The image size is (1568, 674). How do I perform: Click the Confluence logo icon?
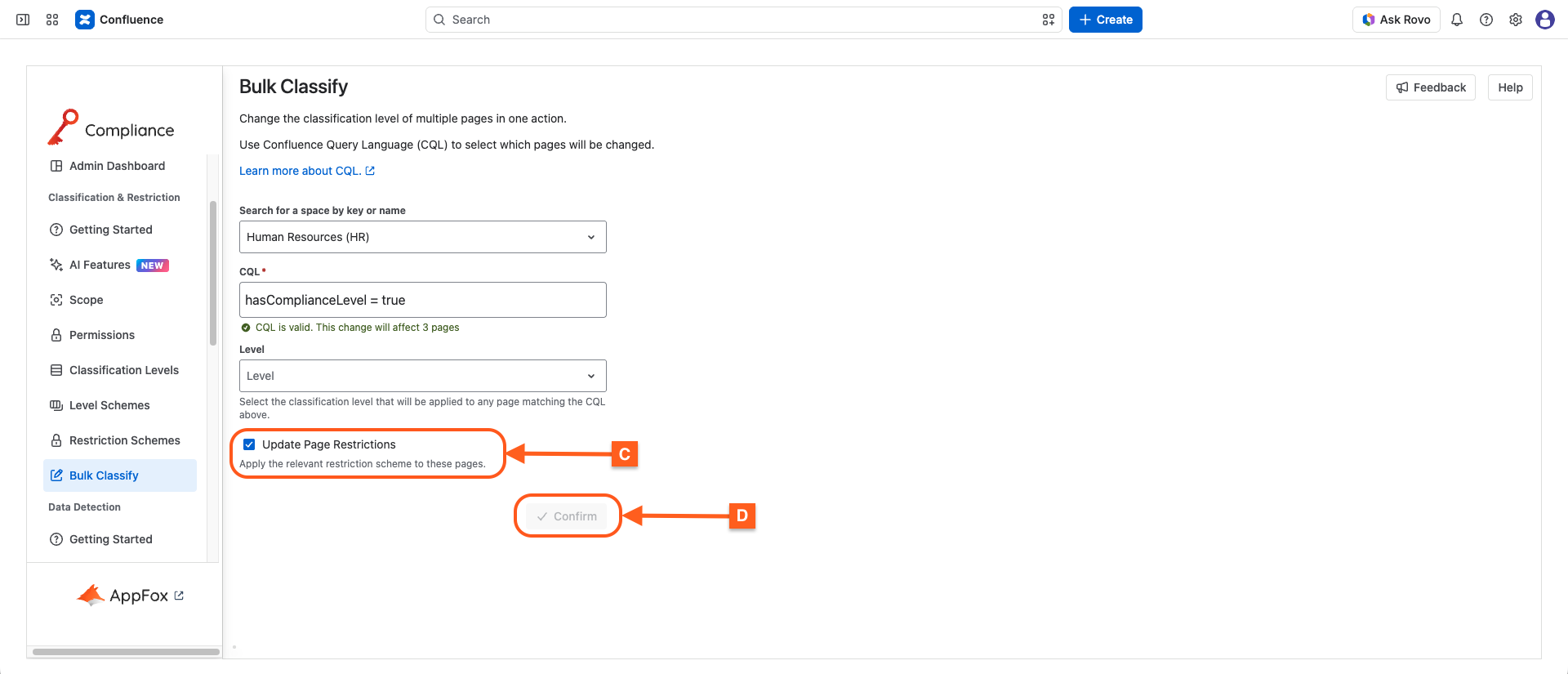point(85,20)
